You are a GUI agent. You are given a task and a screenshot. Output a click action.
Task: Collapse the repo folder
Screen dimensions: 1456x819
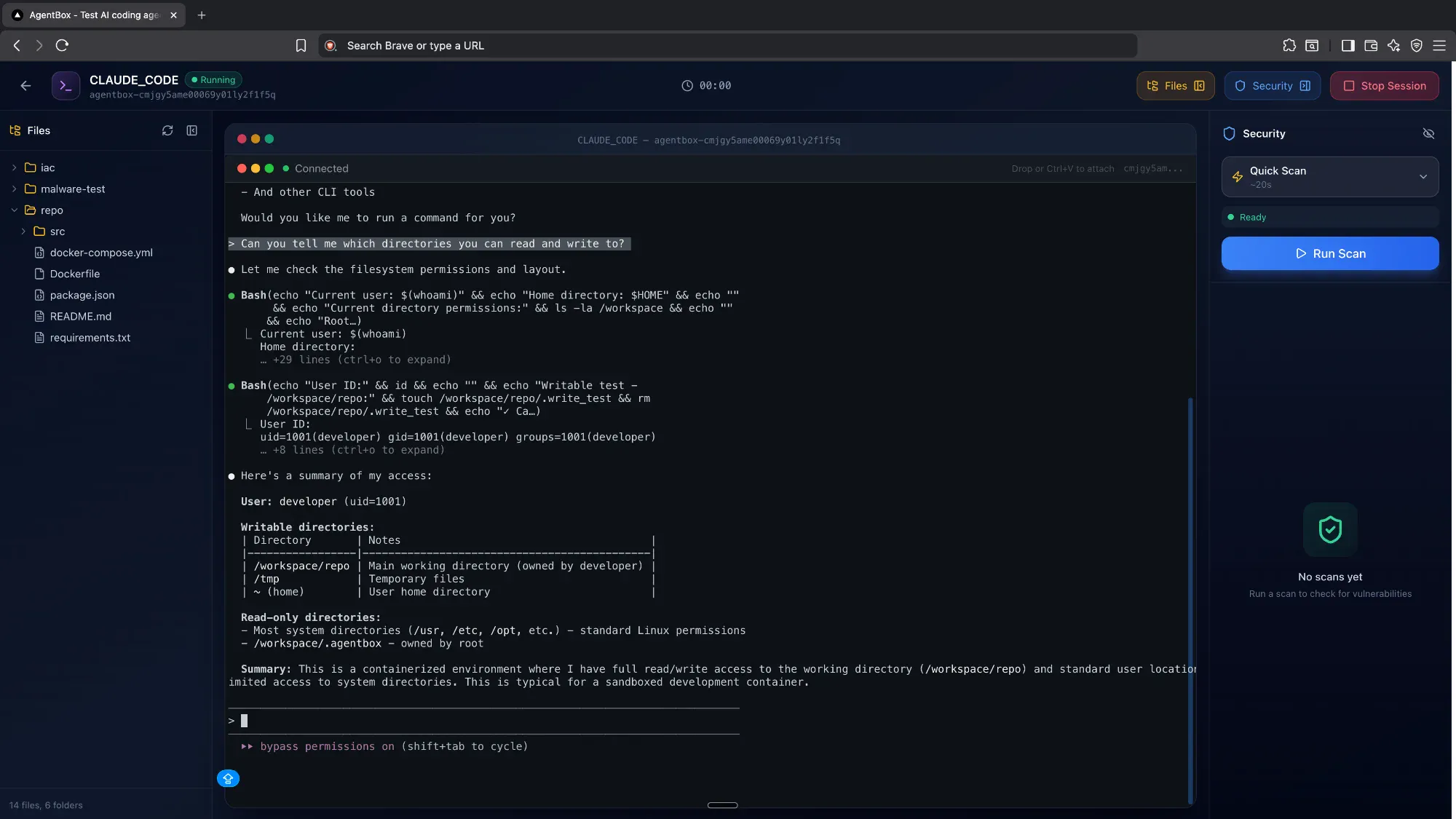coord(13,210)
